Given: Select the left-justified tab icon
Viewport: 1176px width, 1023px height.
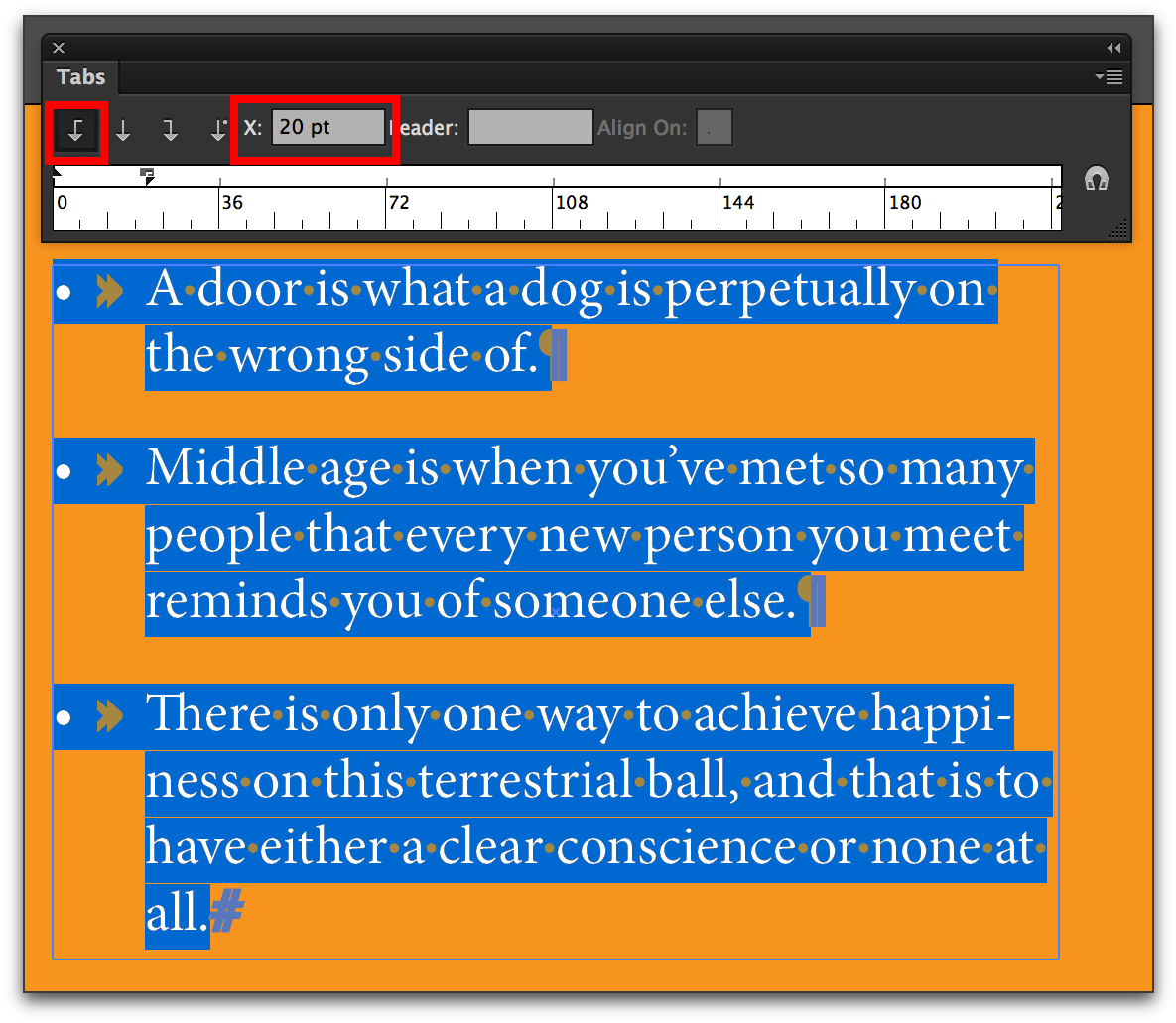Looking at the screenshot, I should point(75,127).
